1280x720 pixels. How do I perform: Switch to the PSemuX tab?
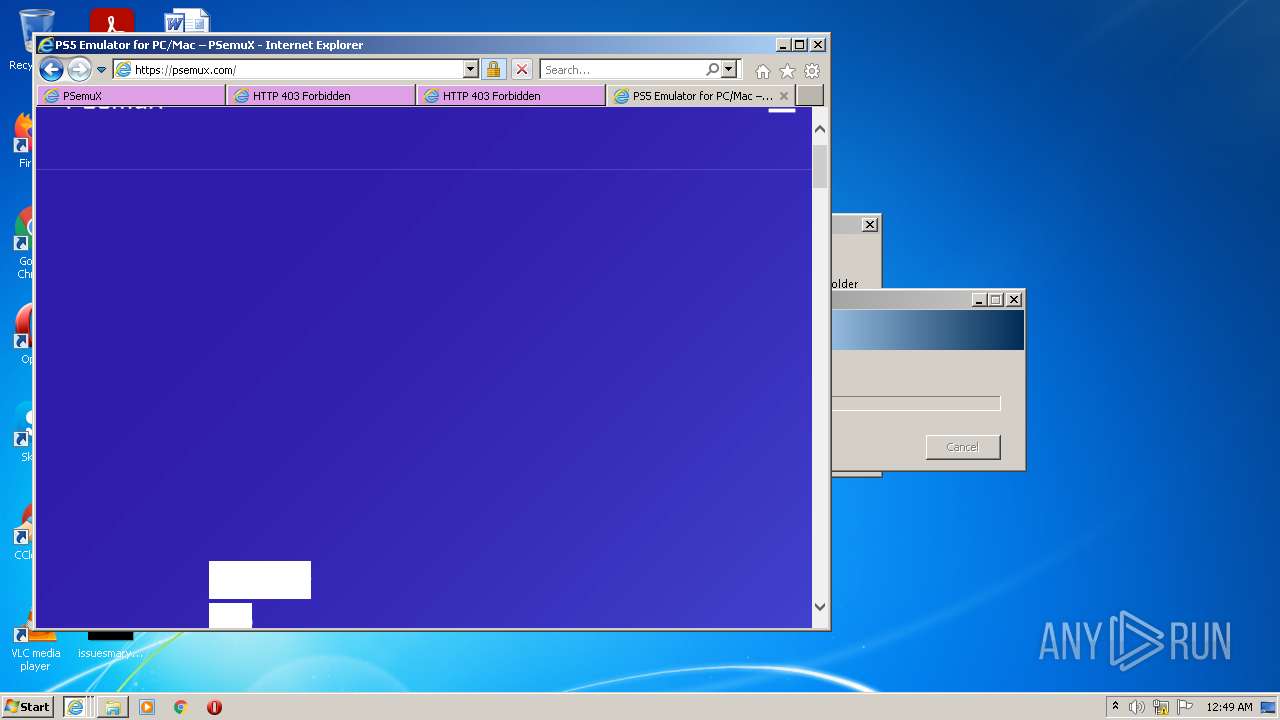tap(131, 96)
